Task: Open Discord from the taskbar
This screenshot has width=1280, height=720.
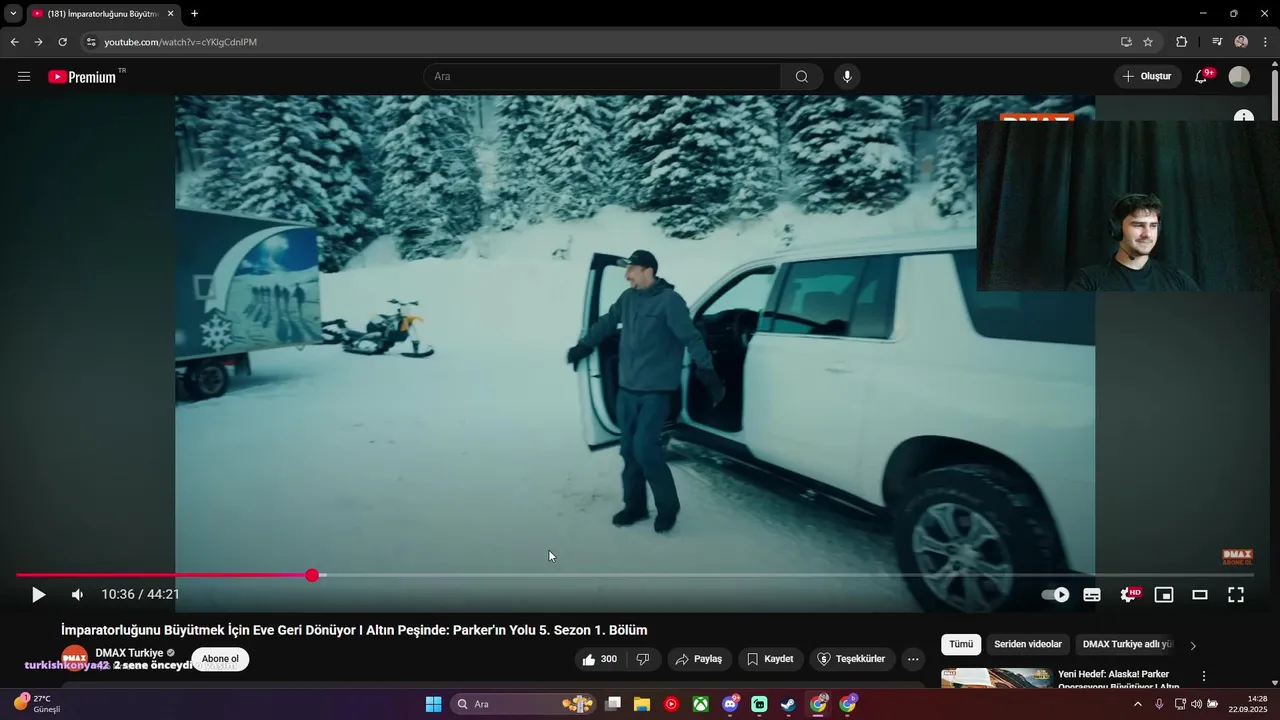Action: tap(730, 704)
